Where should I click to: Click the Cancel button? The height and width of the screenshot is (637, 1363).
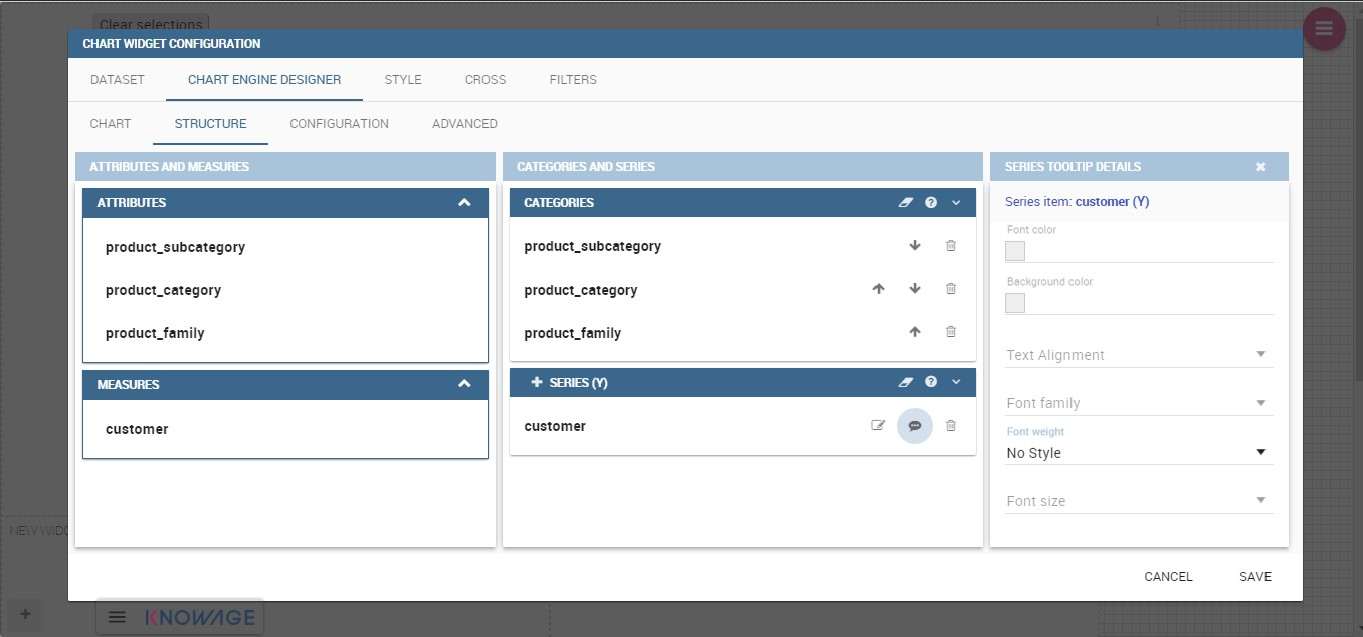1168,576
